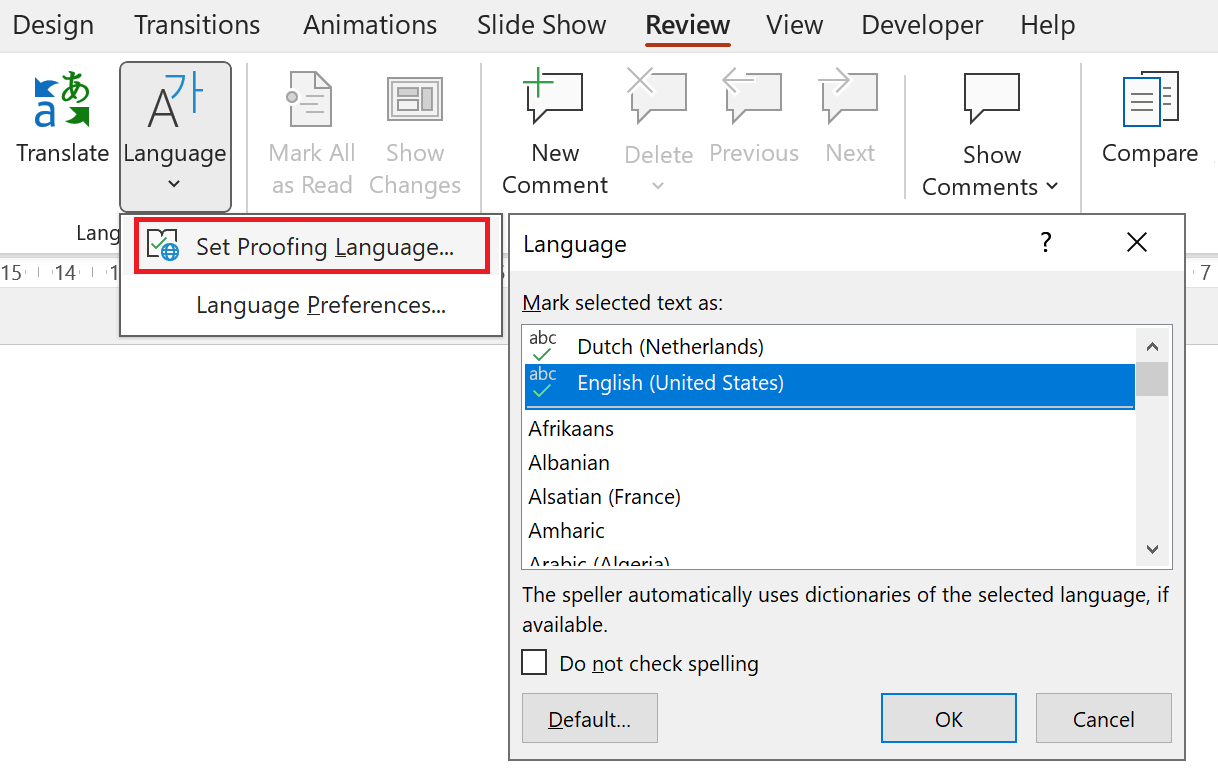This screenshot has width=1218, height=776.
Task: Switch to the Slide Show tab
Action: pyautogui.click(x=541, y=25)
